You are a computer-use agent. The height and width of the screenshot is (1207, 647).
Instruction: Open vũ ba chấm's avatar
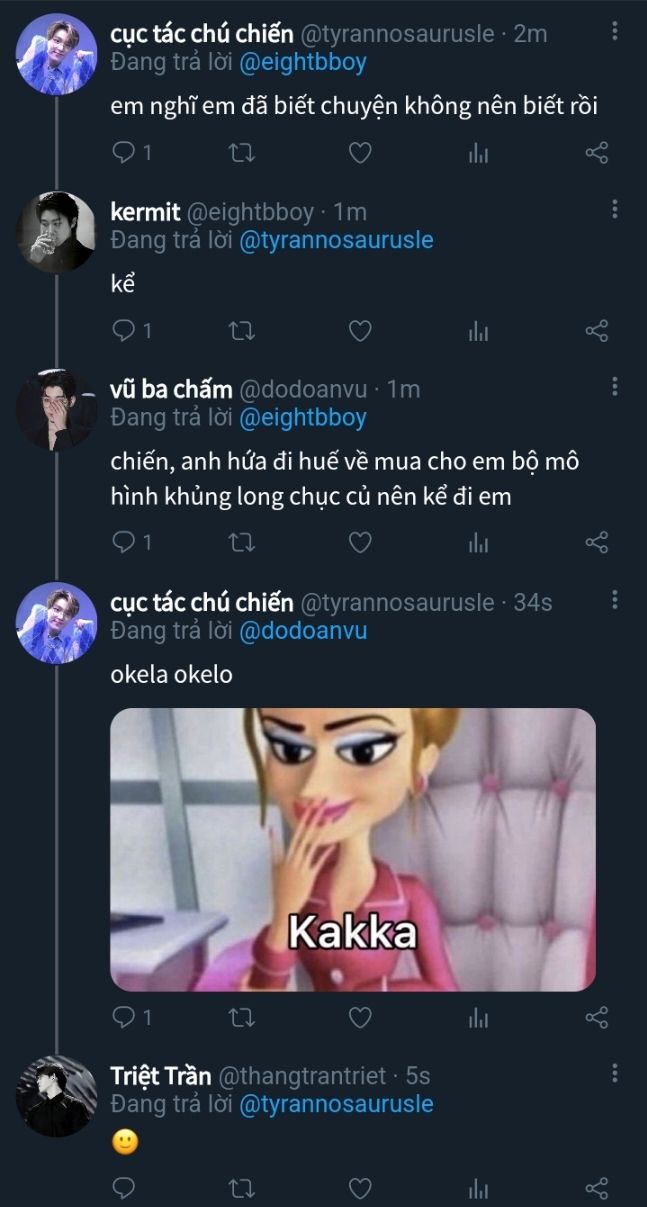point(56,409)
